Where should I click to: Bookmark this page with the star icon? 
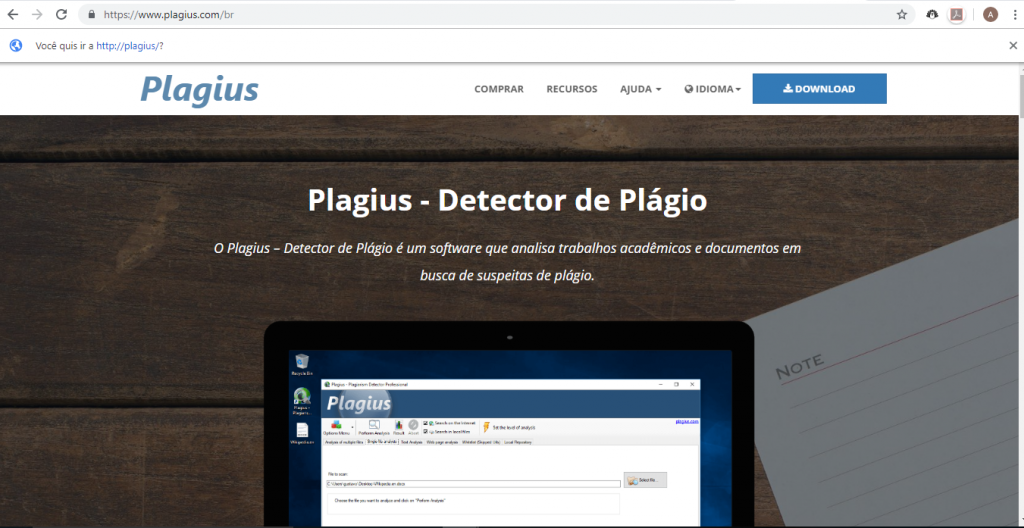coord(902,14)
